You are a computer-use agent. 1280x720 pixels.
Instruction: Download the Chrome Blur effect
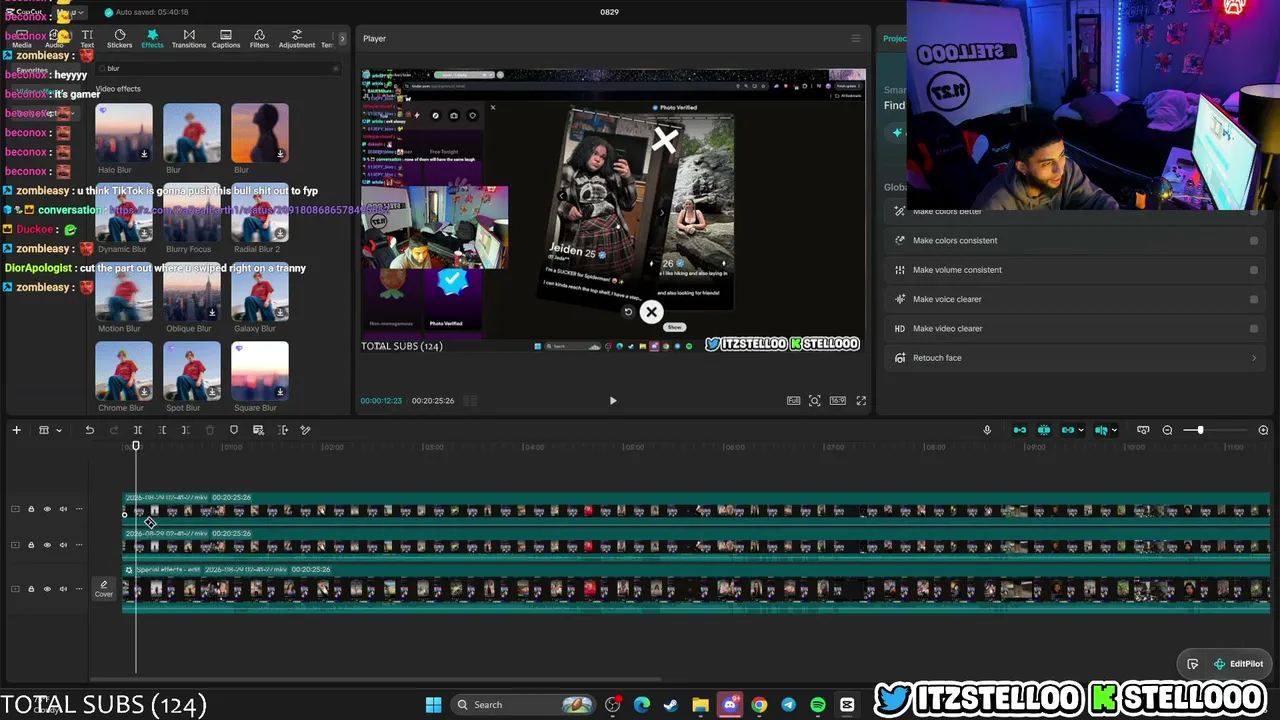coord(144,392)
